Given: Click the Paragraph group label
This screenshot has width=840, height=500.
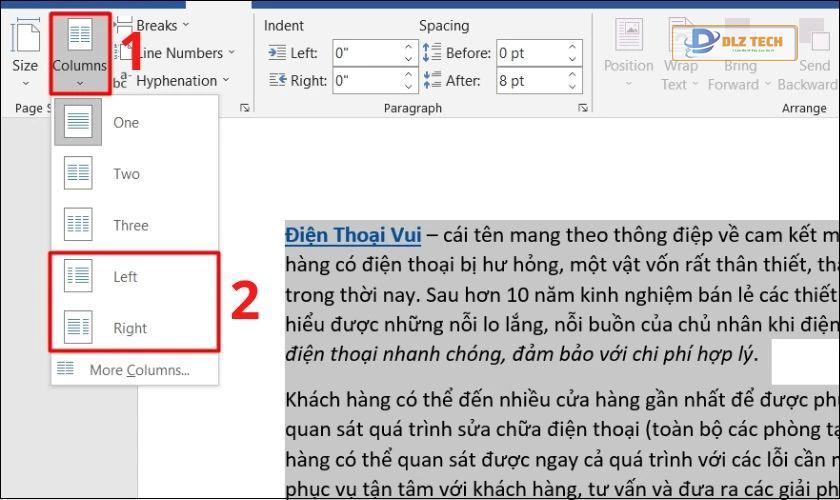Looking at the screenshot, I should (x=412, y=108).
